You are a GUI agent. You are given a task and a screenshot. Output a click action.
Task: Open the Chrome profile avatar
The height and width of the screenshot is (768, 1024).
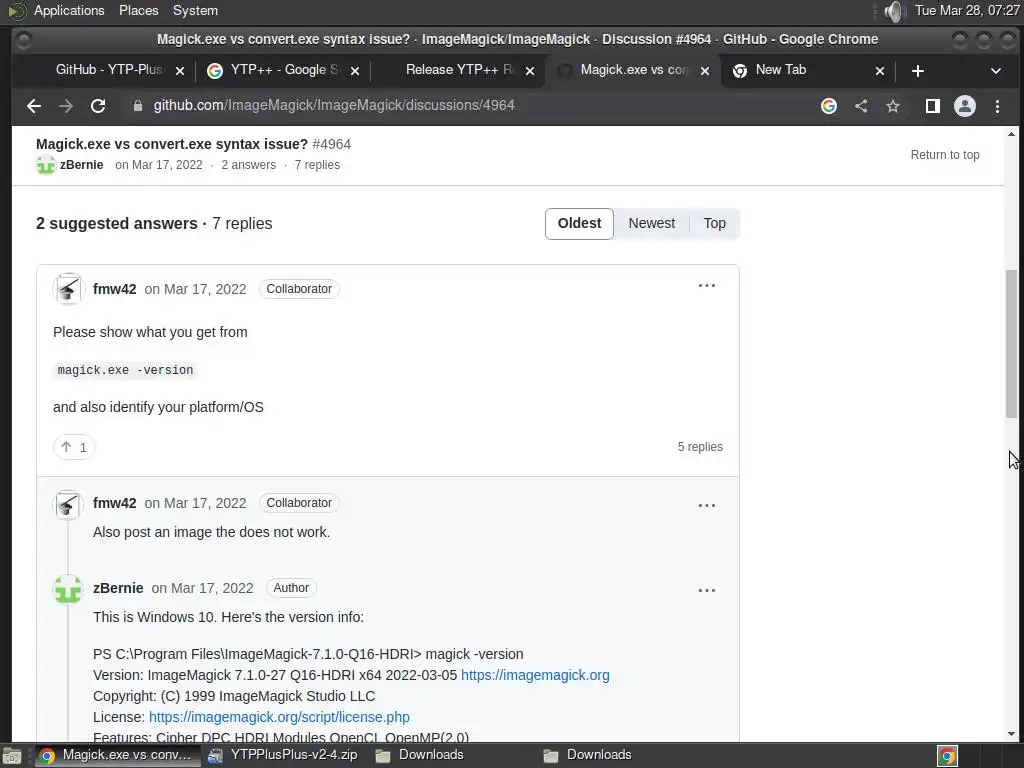[x=965, y=106]
